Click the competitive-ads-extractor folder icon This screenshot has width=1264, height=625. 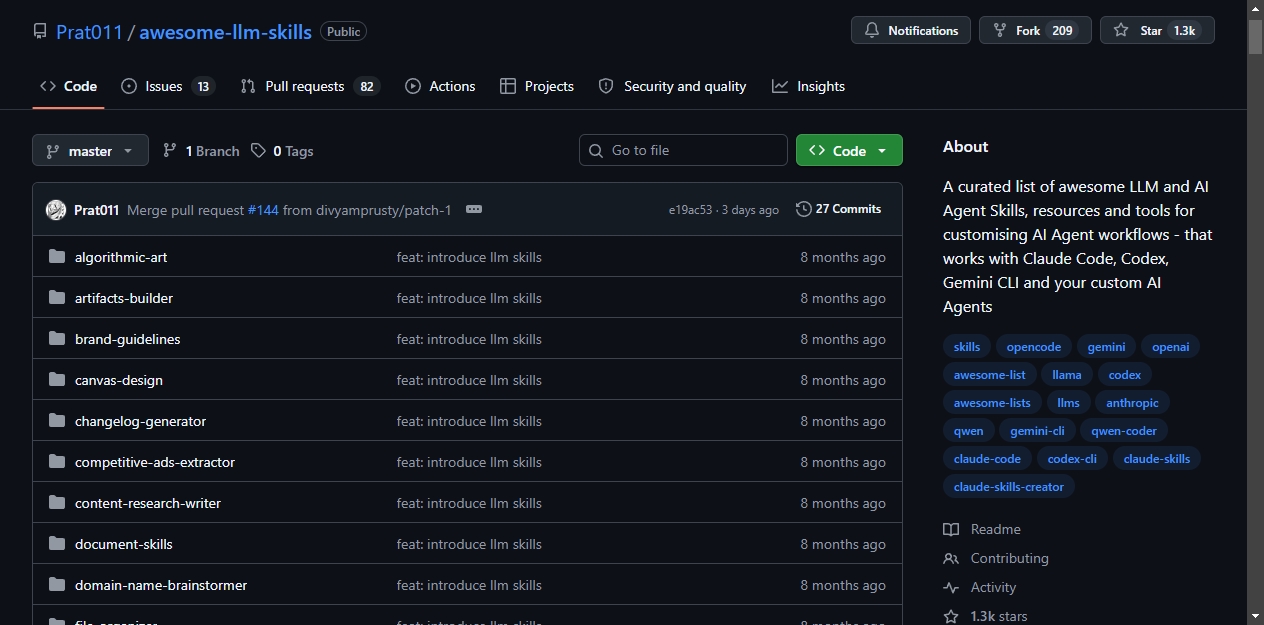57,462
